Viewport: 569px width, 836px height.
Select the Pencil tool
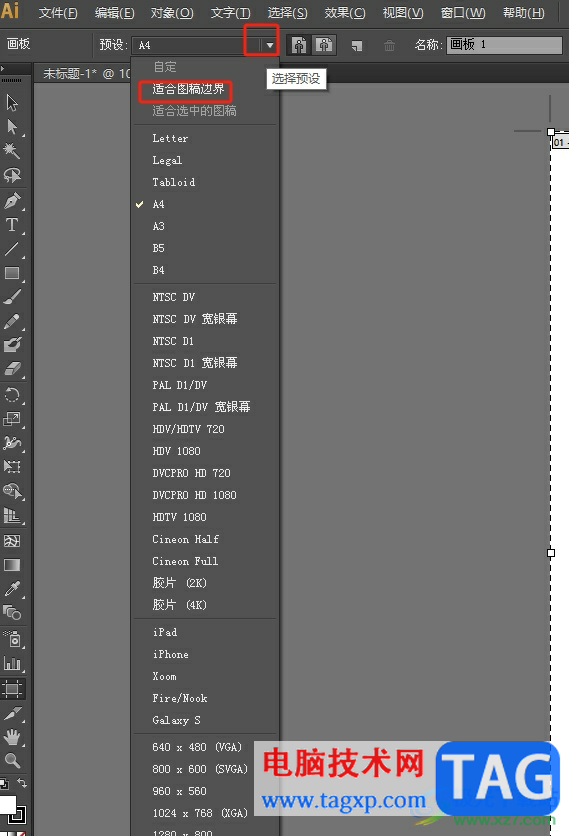[x=12, y=321]
